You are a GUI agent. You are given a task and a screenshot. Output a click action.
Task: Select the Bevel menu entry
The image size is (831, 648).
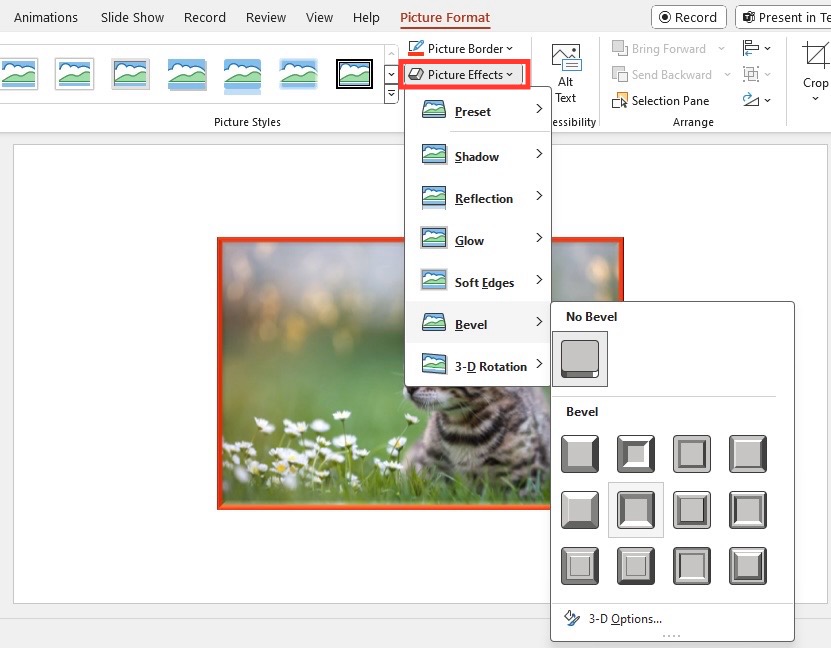click(478, 323)
